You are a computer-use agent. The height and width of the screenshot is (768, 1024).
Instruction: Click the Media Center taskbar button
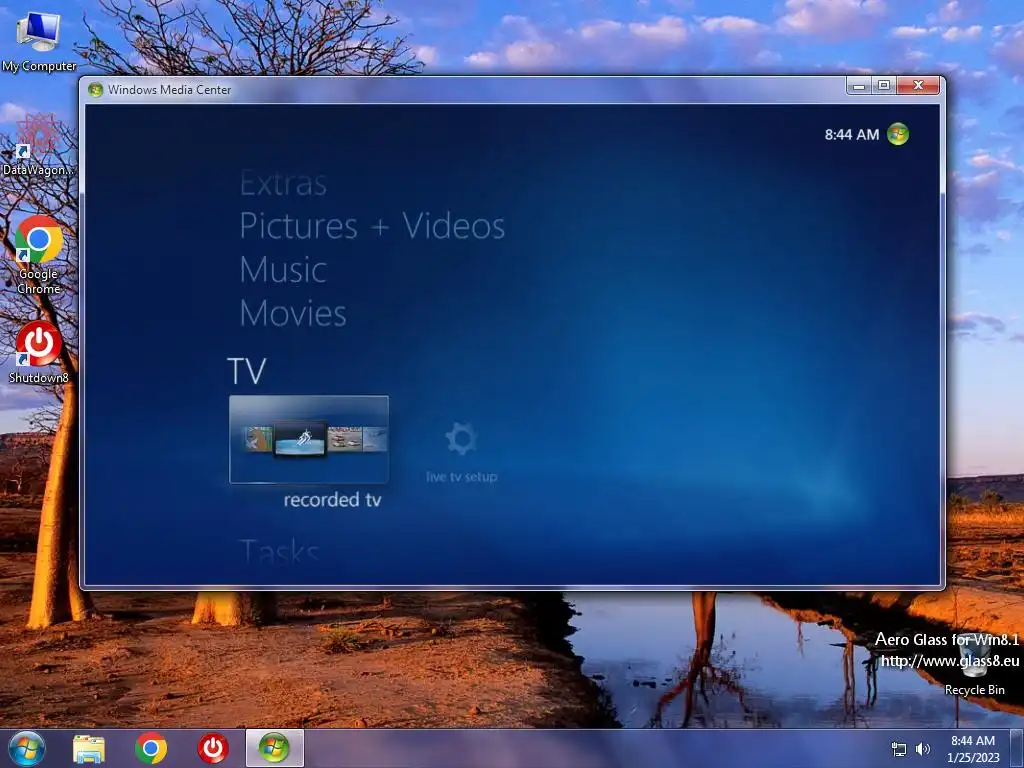[274, 748]
